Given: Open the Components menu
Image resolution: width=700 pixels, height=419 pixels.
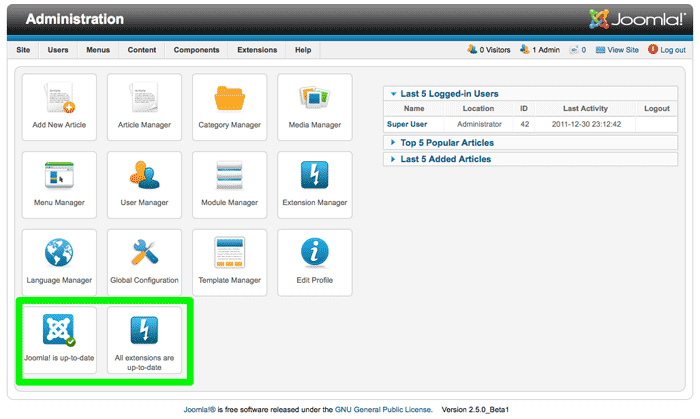Looking at the screenshot, I should (x=196, y=50).
